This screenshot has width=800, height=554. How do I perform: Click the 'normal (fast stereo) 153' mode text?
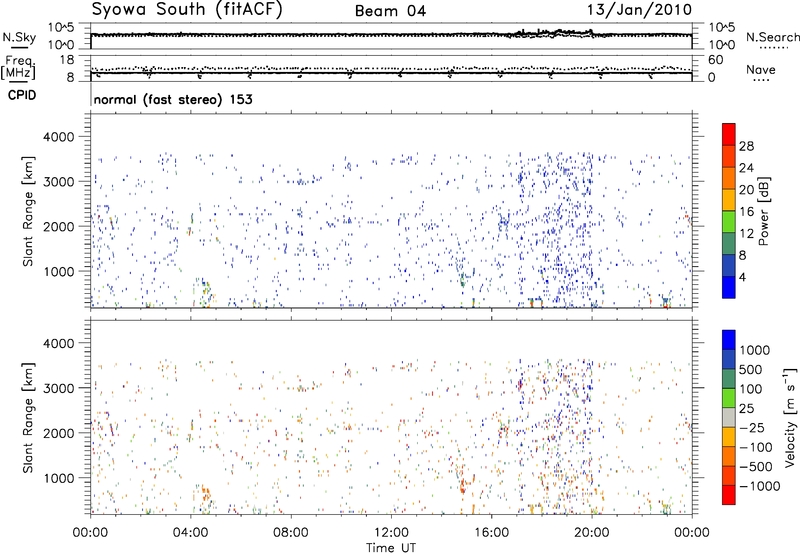pyautogui.click(x=173, y=99)
